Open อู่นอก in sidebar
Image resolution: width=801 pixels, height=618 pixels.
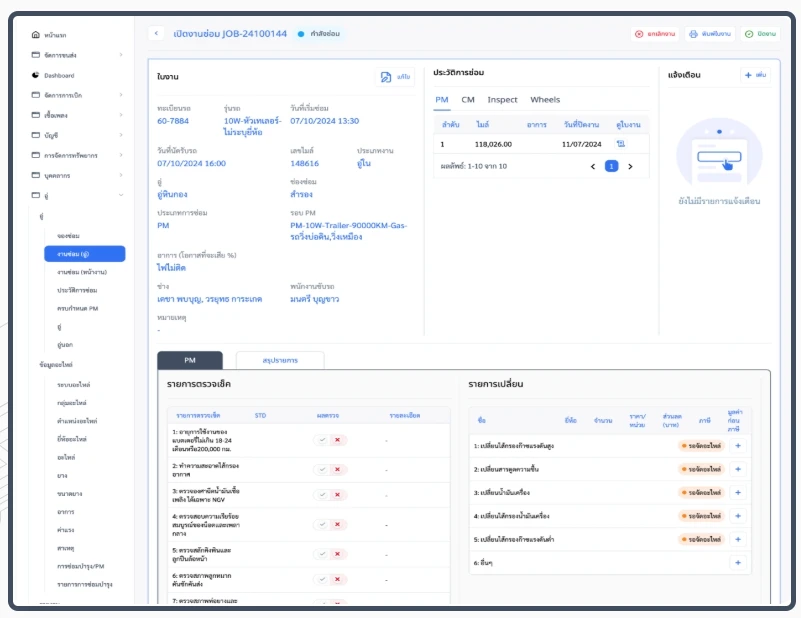pos(65,345)
